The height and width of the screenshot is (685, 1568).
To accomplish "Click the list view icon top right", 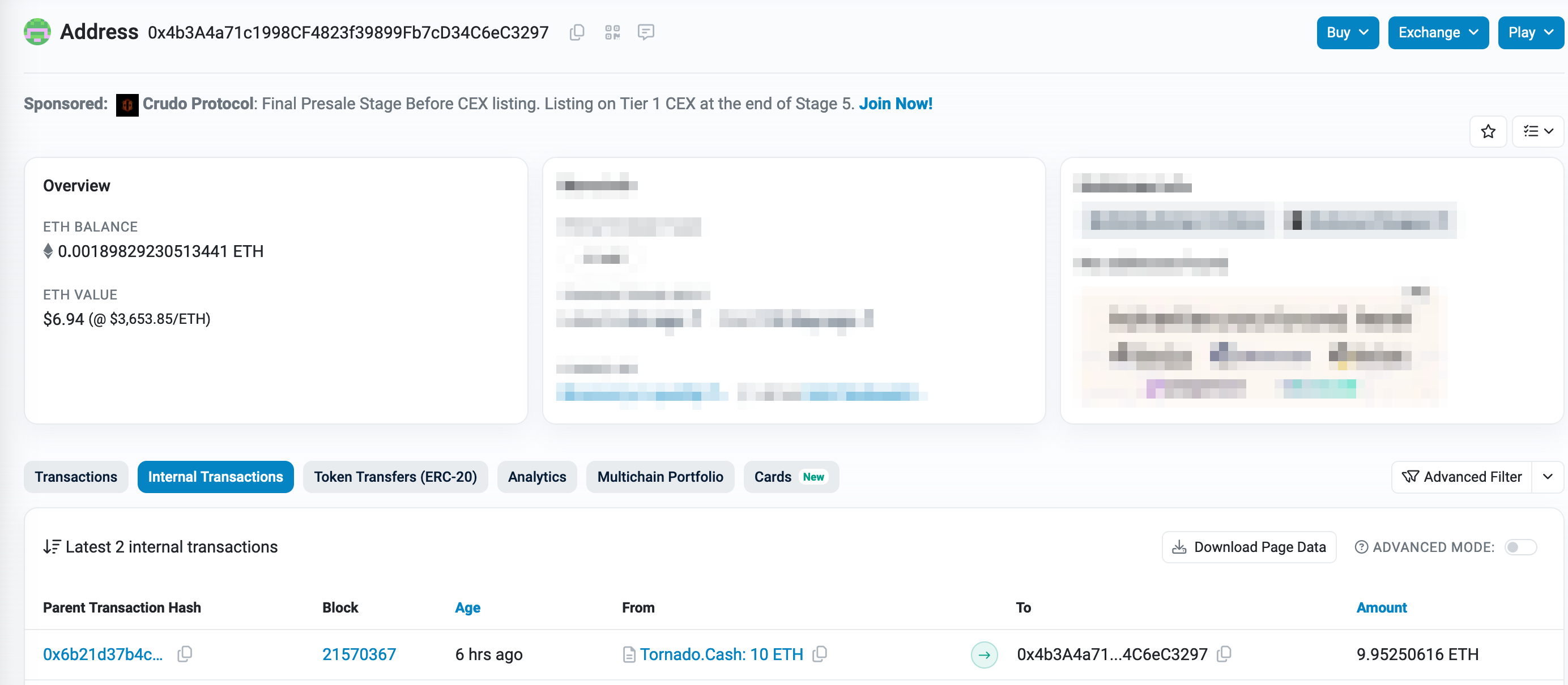I will [1535, 131].
